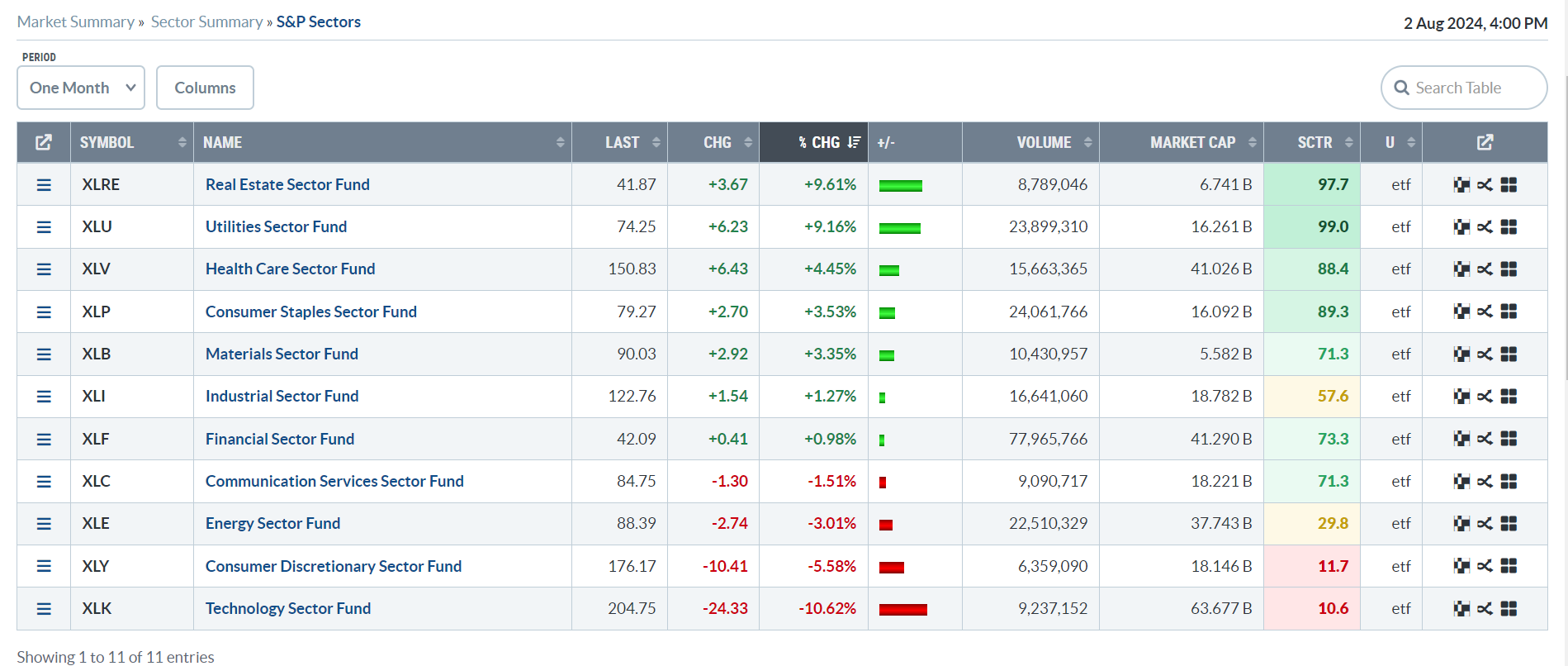Open the row menu for XLK
Screen dimensions: 1568x666
tap(44, 609)
